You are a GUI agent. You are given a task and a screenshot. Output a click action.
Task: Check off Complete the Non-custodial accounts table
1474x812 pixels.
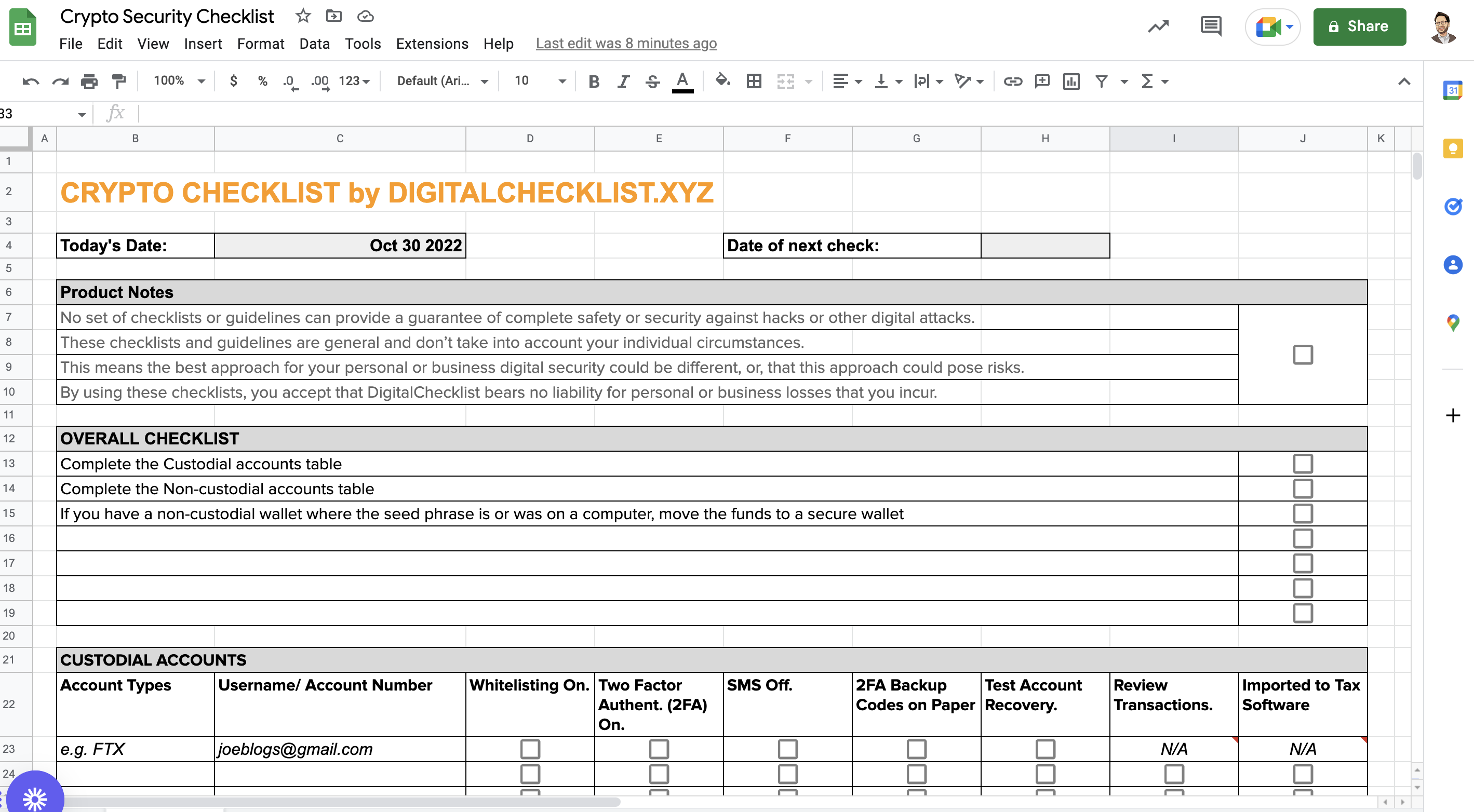point(1303,489)
